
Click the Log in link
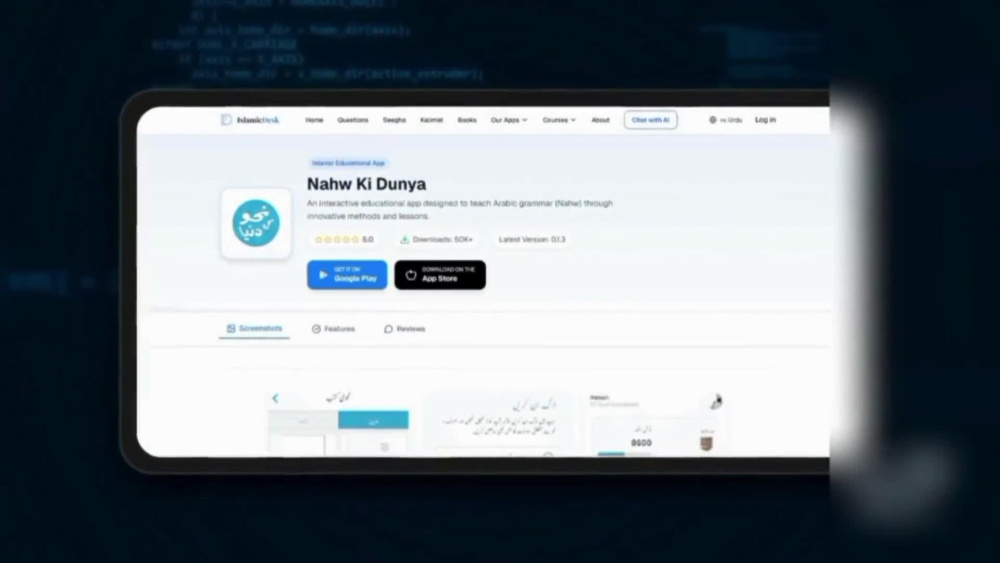765,120
